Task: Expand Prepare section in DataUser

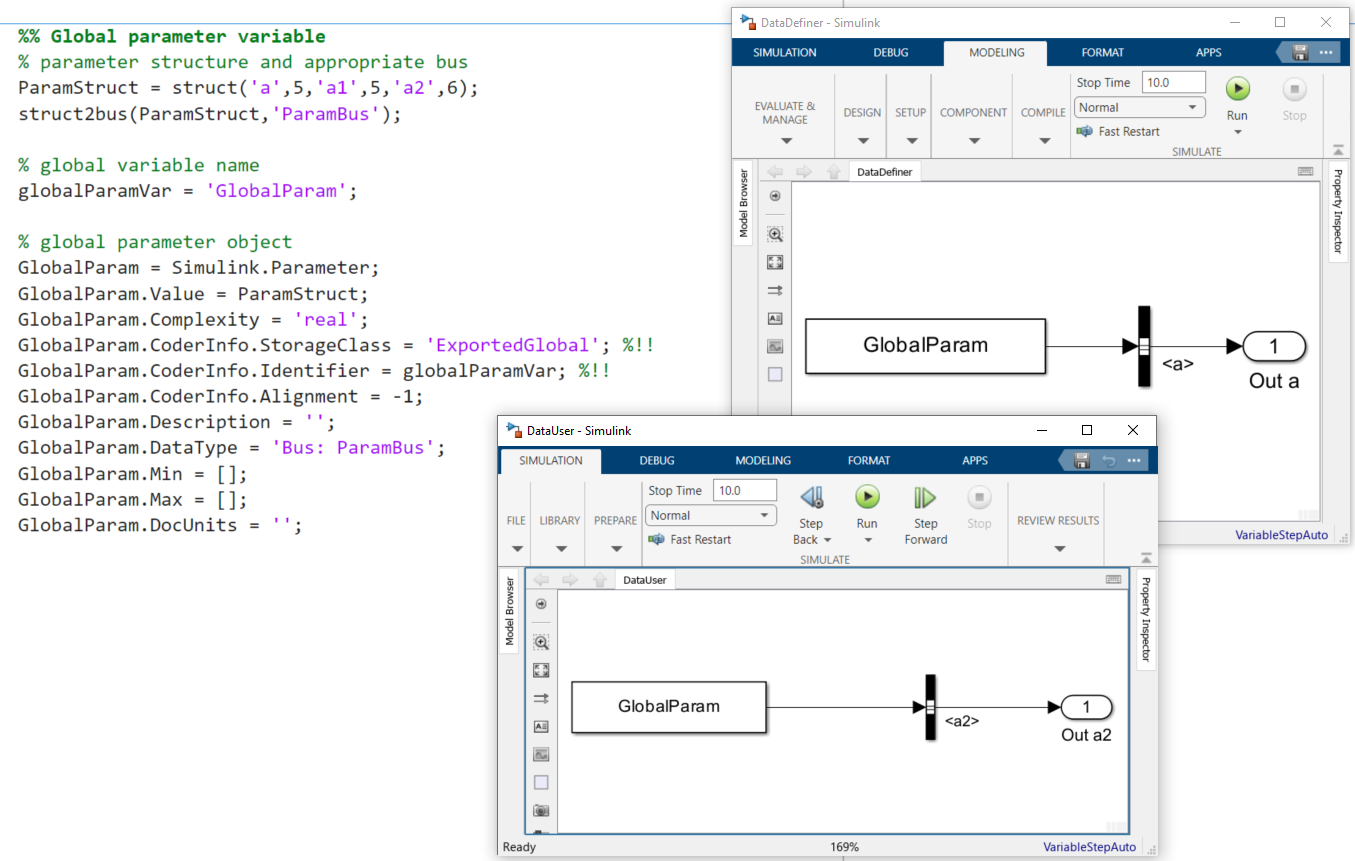Action: (x=615, y=549)
